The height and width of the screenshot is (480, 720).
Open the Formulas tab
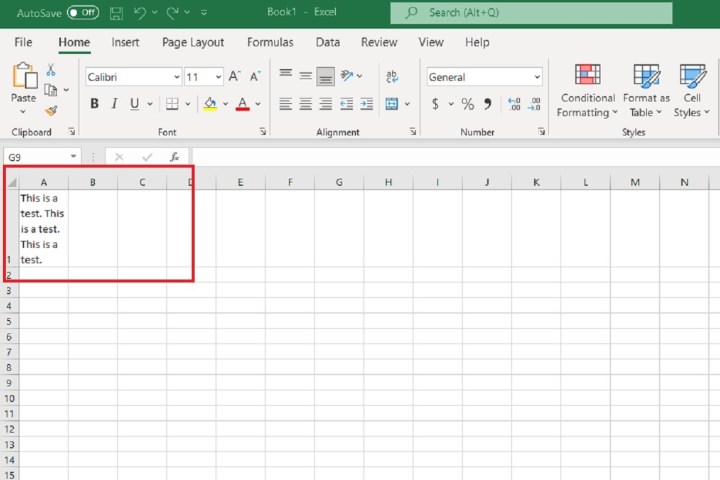270,43
